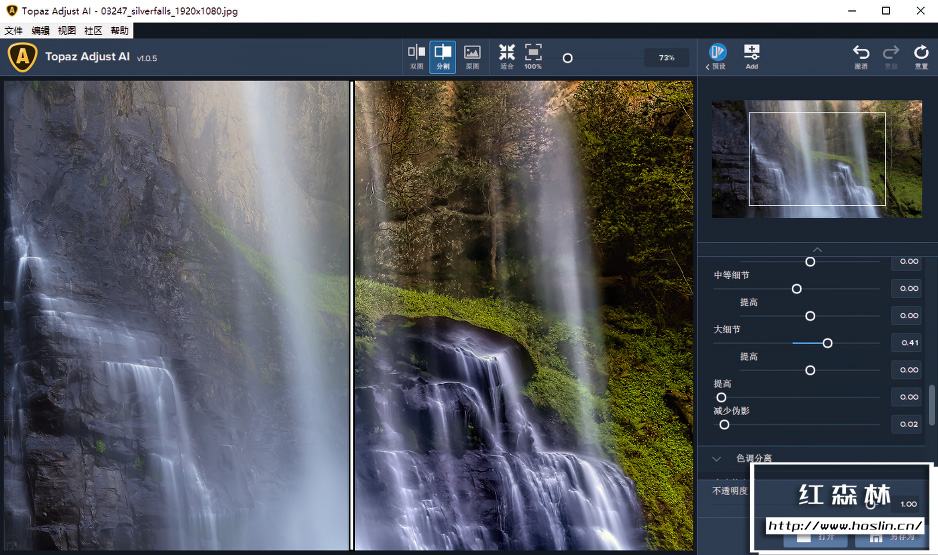Adjust the 中等细节 slider handle
This screenshot has width=938, height=555.
tap(797, 289)
